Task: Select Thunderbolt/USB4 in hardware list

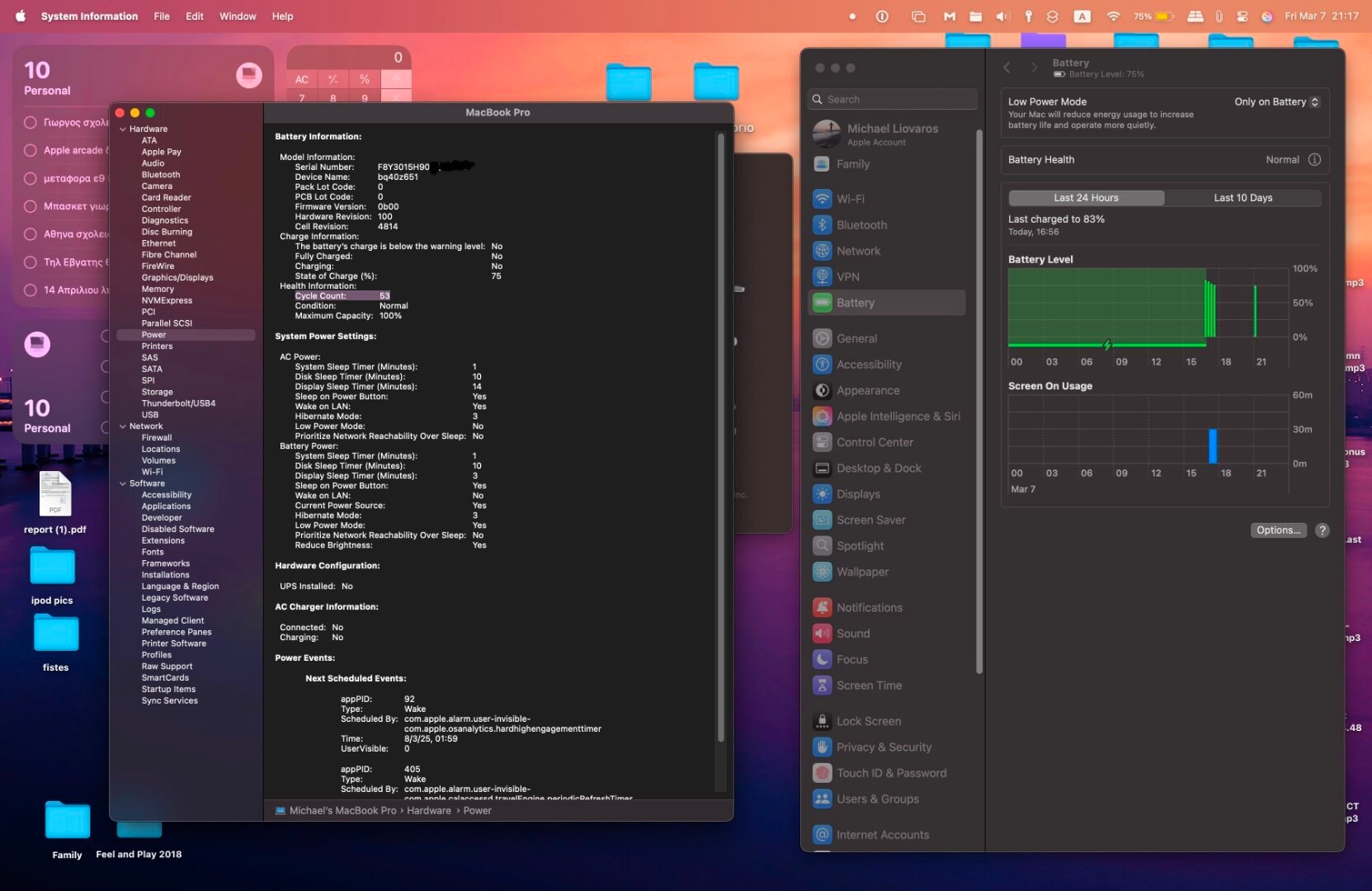Action: pos(178,403)
